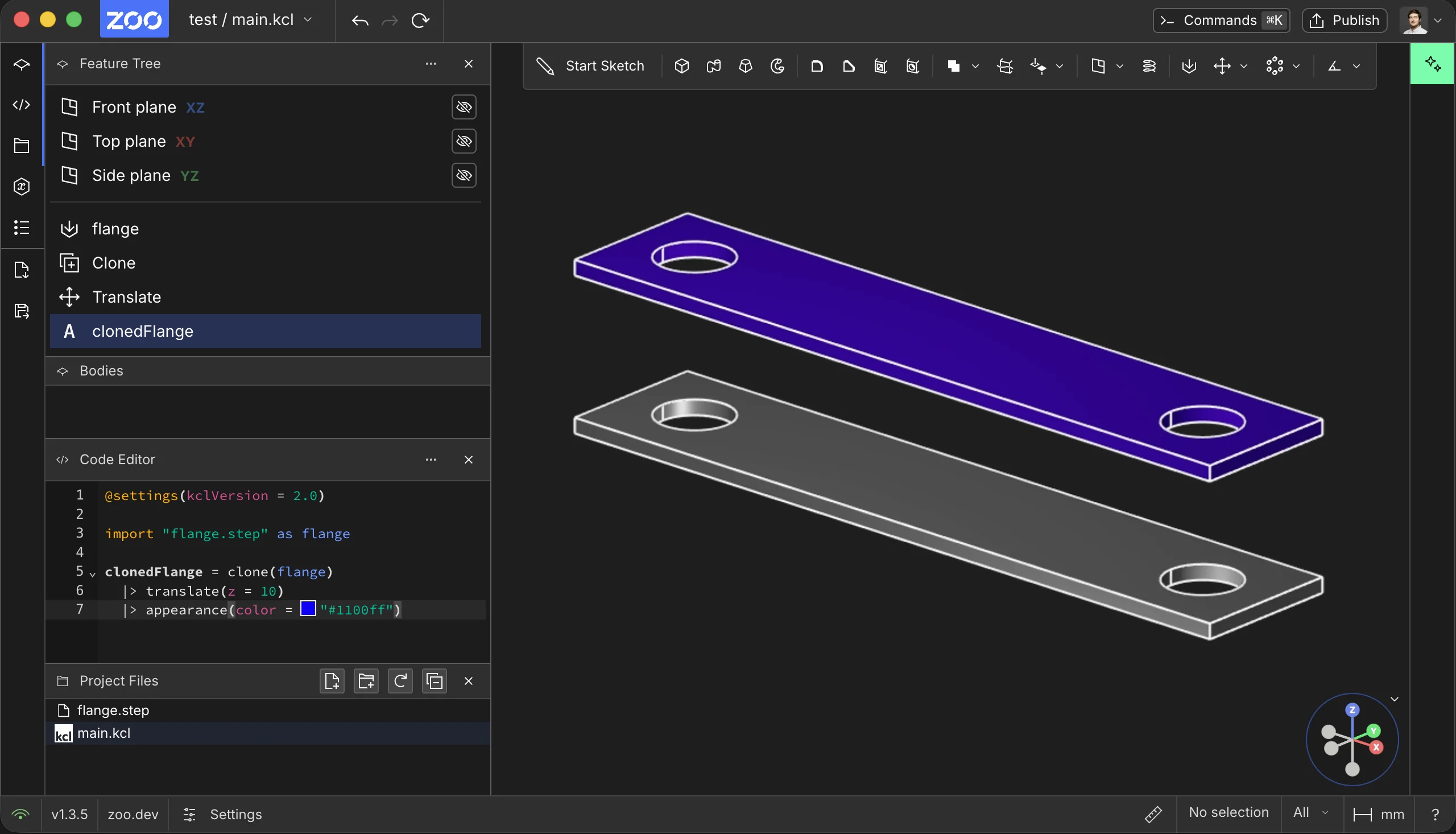This screenshot has width=1456, height=834.
Task: Open Settings from status bar
Action: (222, 814)
